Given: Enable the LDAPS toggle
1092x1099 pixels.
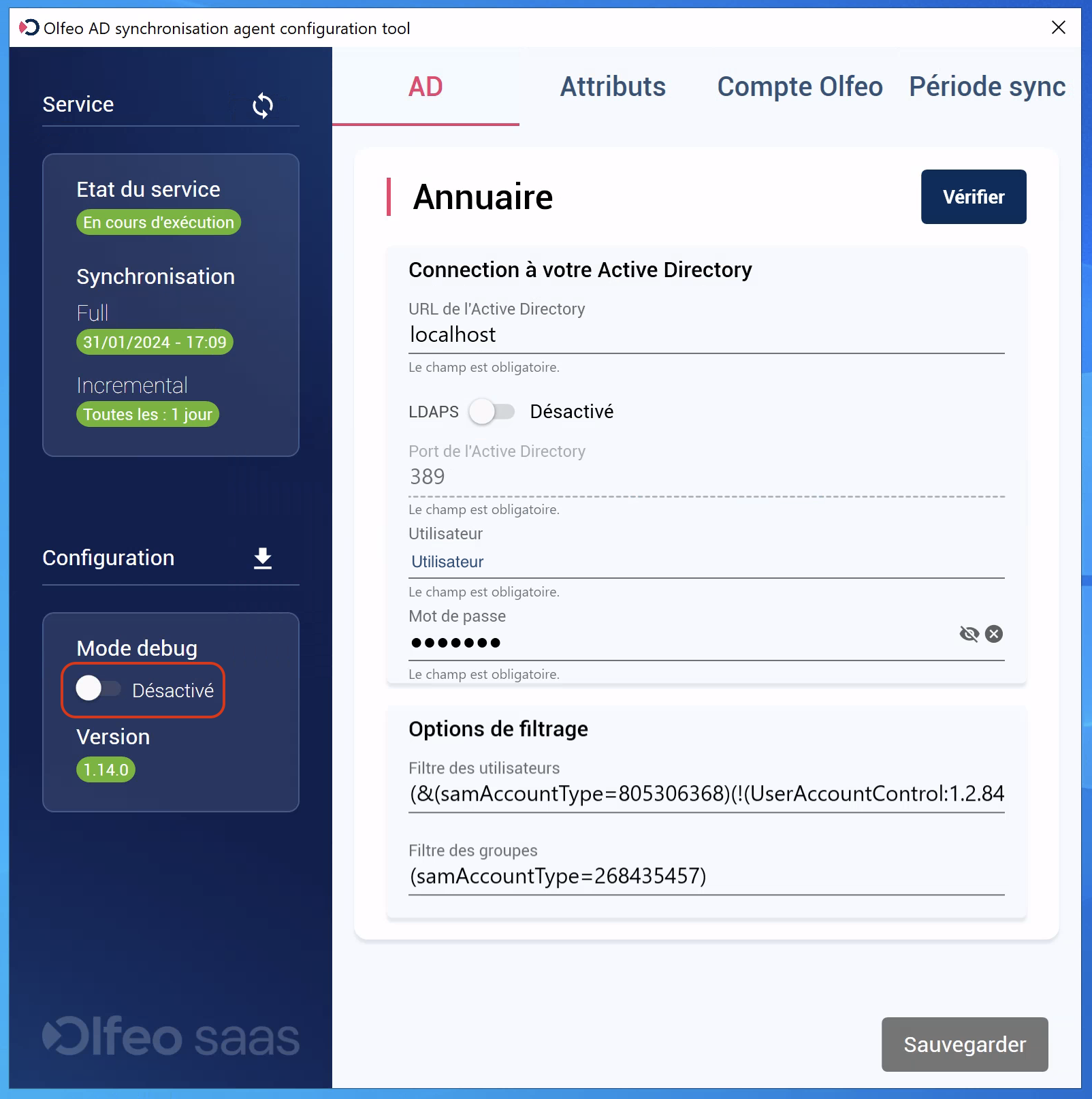Looking at the screenshot, I should coord(492,412).
